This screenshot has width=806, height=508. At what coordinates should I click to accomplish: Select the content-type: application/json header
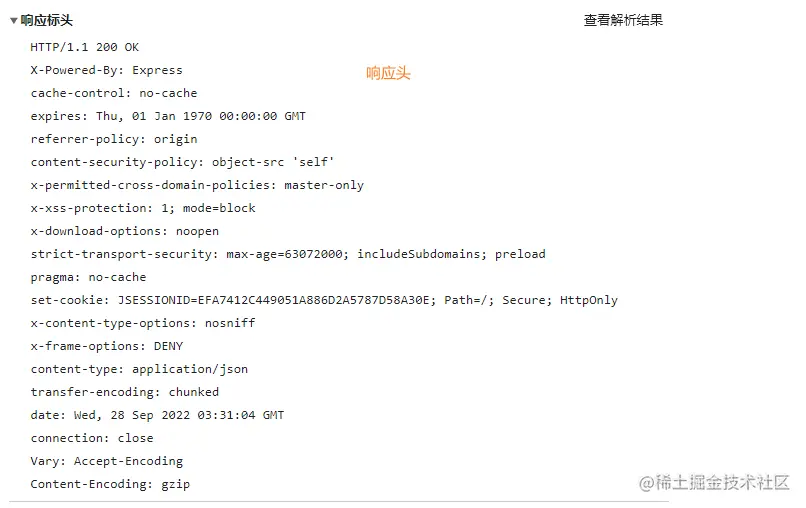pos(139,369)
